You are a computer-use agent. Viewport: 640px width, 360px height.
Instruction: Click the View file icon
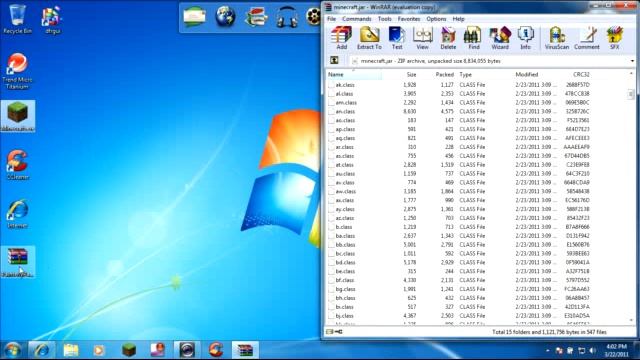pos(422,38)
